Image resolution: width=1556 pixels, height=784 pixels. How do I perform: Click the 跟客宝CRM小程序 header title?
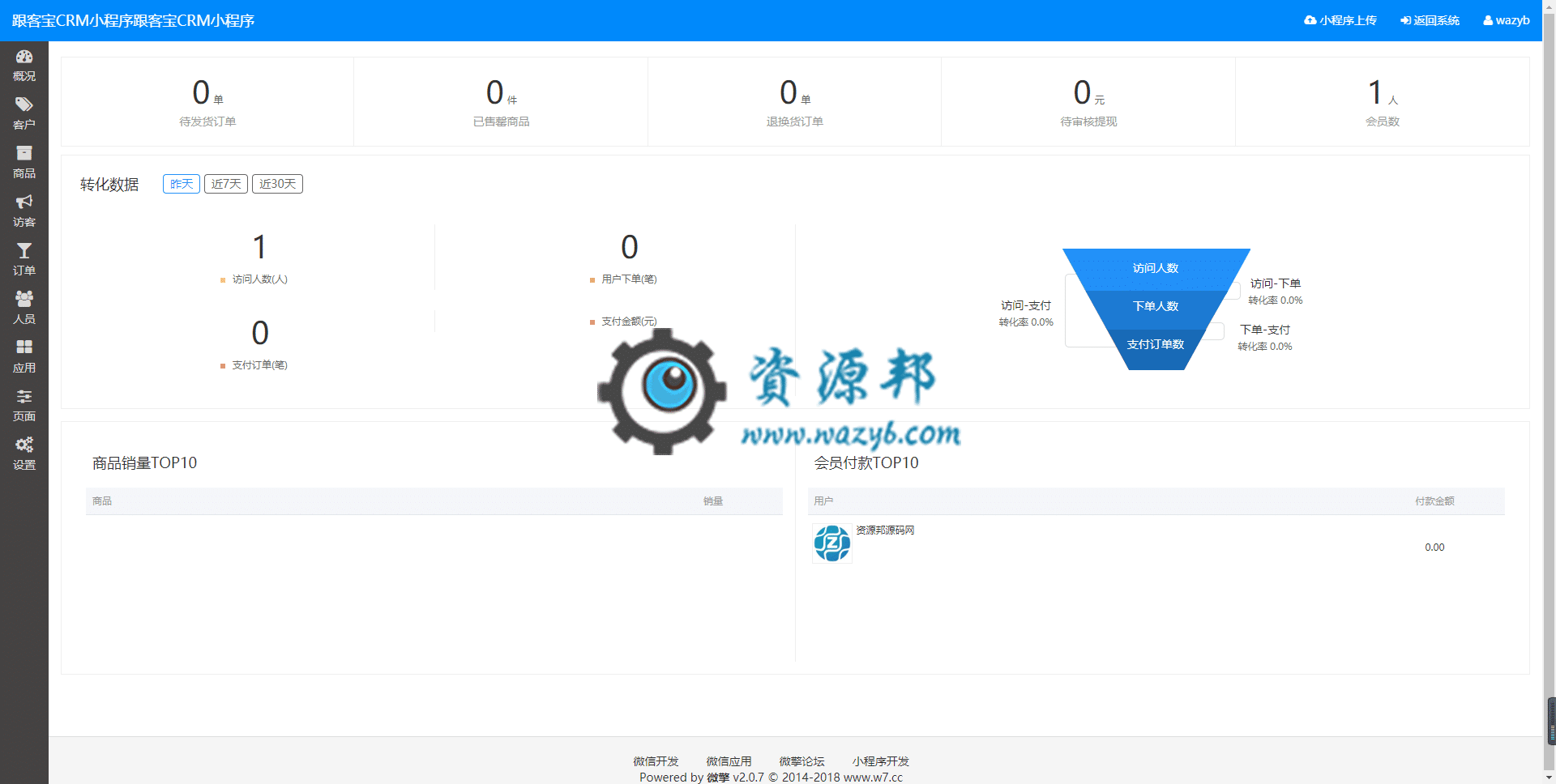133,20
